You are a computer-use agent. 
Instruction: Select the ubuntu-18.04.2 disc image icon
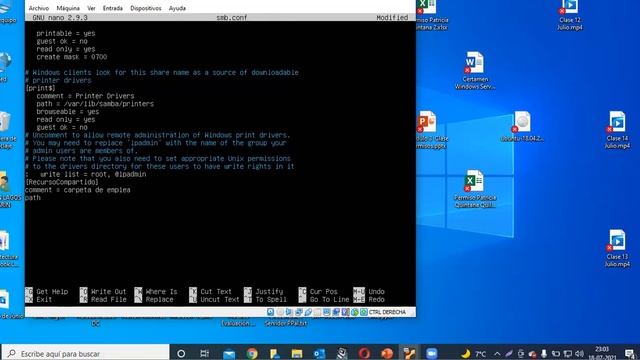click(522, 126)
